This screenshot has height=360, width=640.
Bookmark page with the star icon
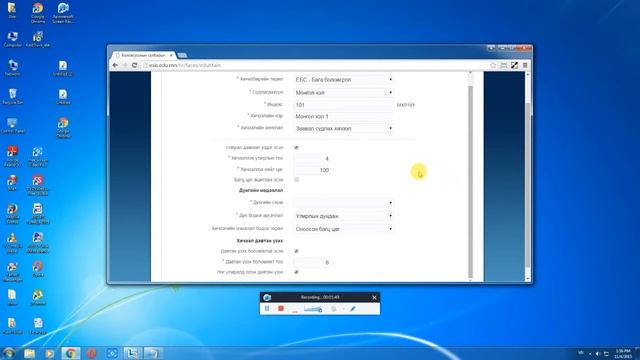tap(493, 65)
